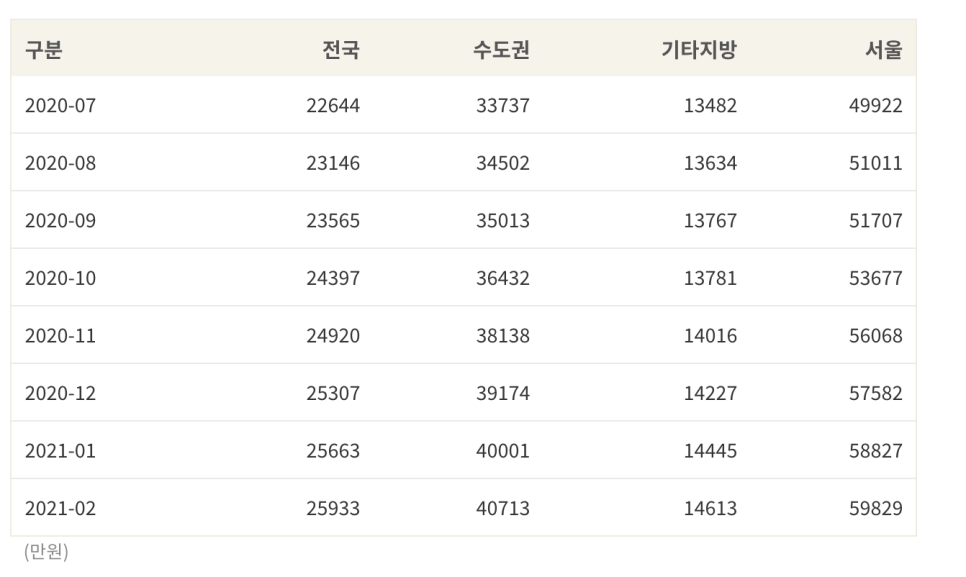Click the 서울 value 59829
Screen dimensions: 966x577
(x=875, y=509)
